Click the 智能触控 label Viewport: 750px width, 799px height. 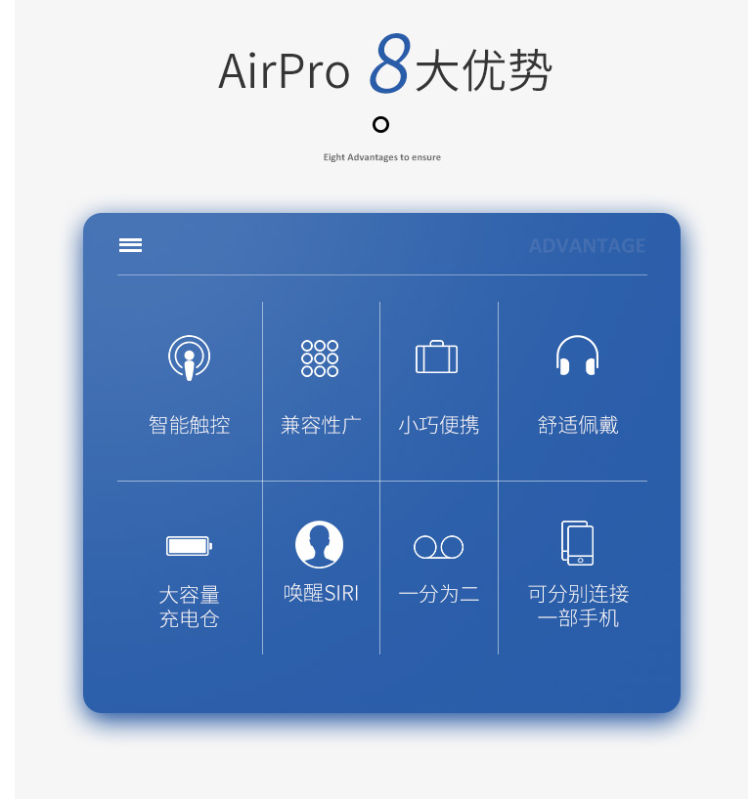pyautogui.click(x=189, y=424)
